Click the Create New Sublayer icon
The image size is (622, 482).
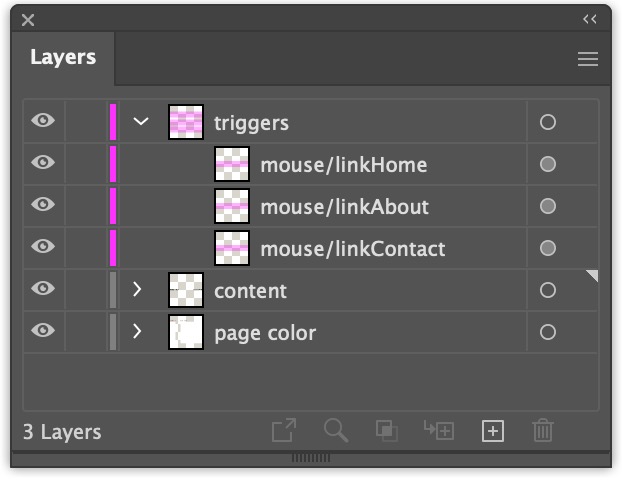pos(439,431)
